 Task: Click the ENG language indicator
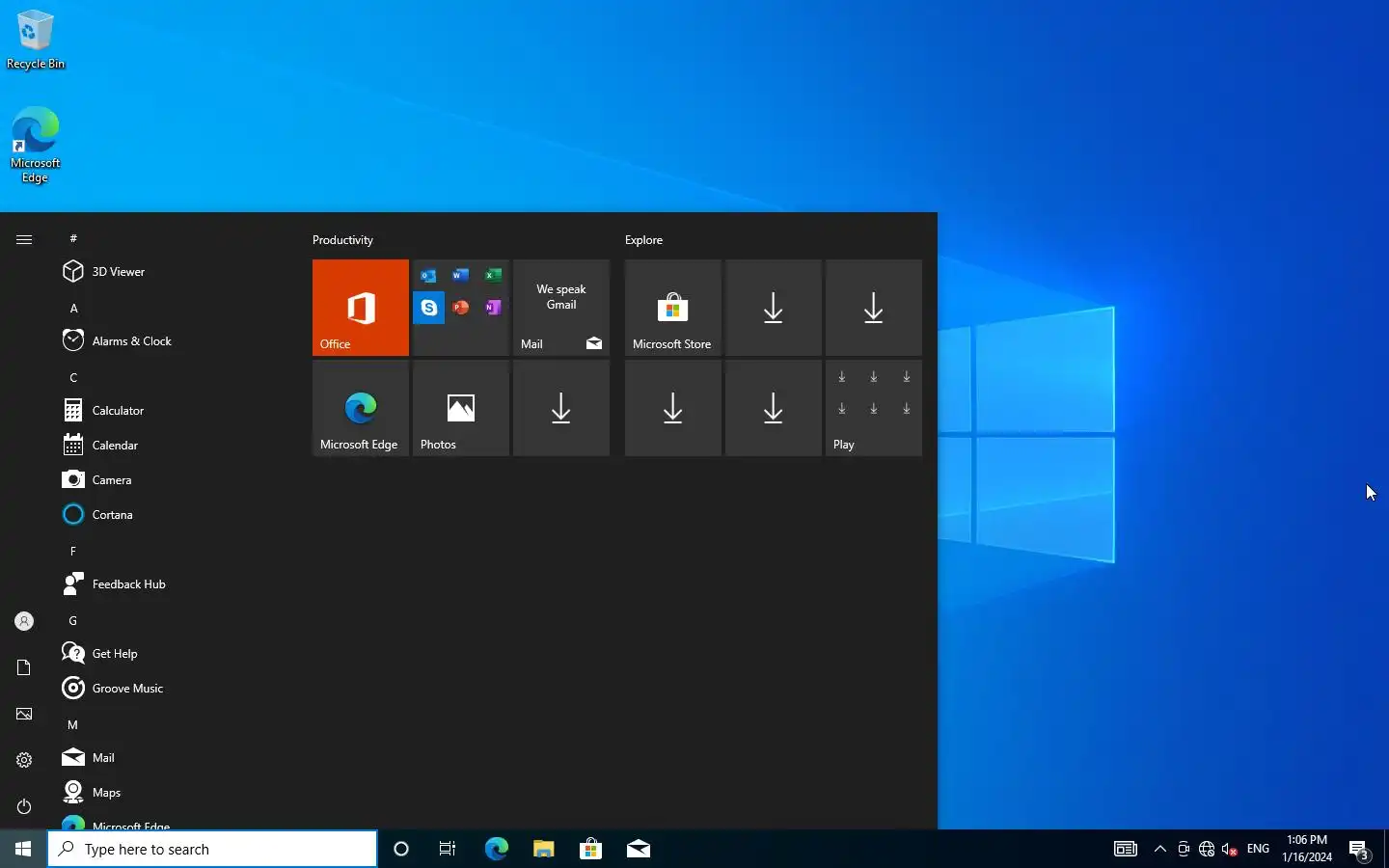(x=1258, y=849)
